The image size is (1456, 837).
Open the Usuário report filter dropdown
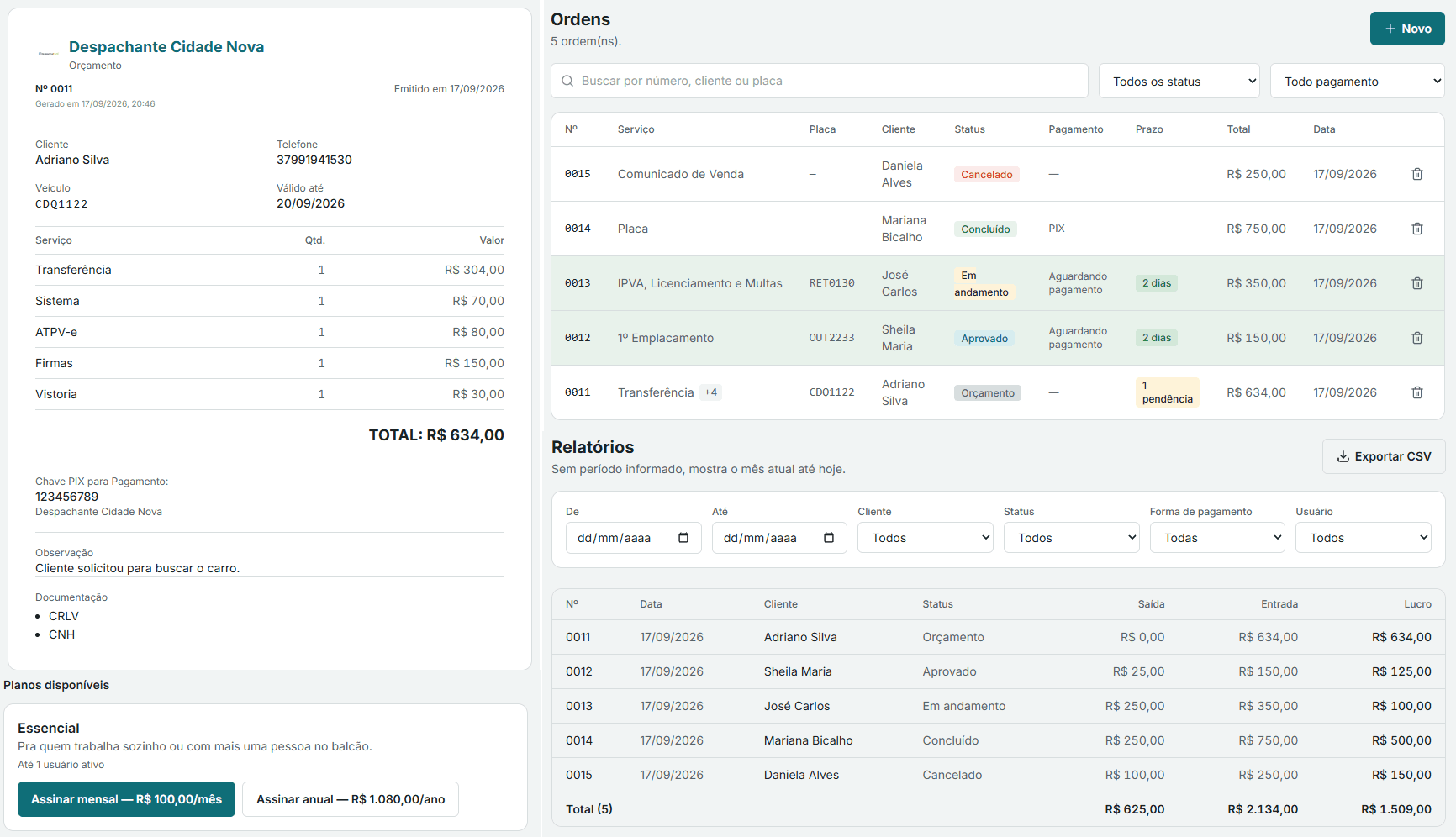(1364, 538)
